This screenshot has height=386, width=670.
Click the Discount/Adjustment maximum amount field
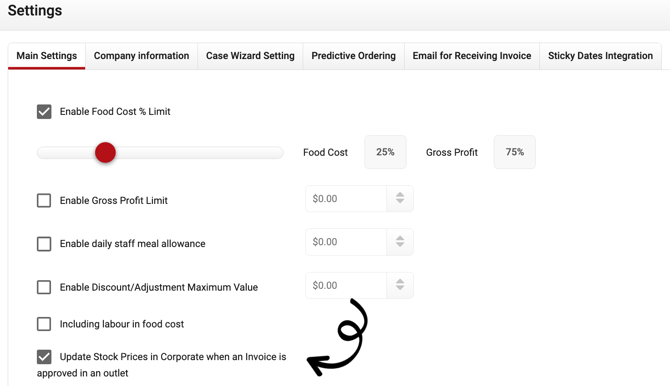point(346,286)
